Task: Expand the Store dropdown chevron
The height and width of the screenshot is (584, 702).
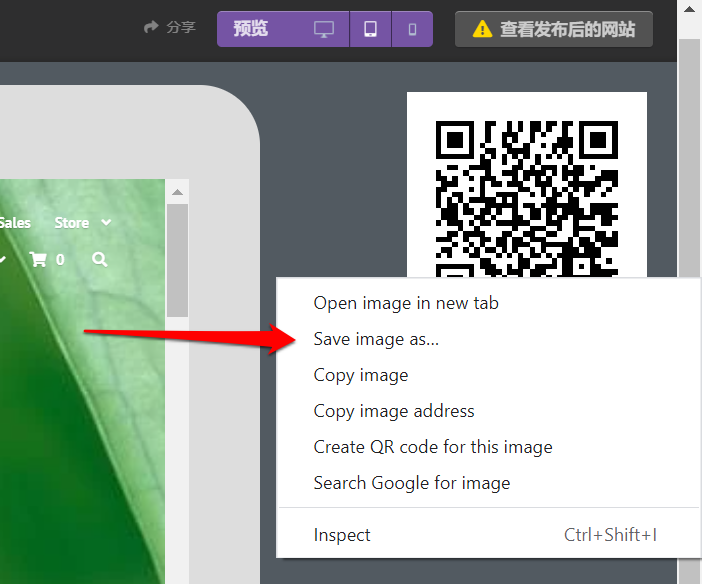Action: (x=106, y=222)
